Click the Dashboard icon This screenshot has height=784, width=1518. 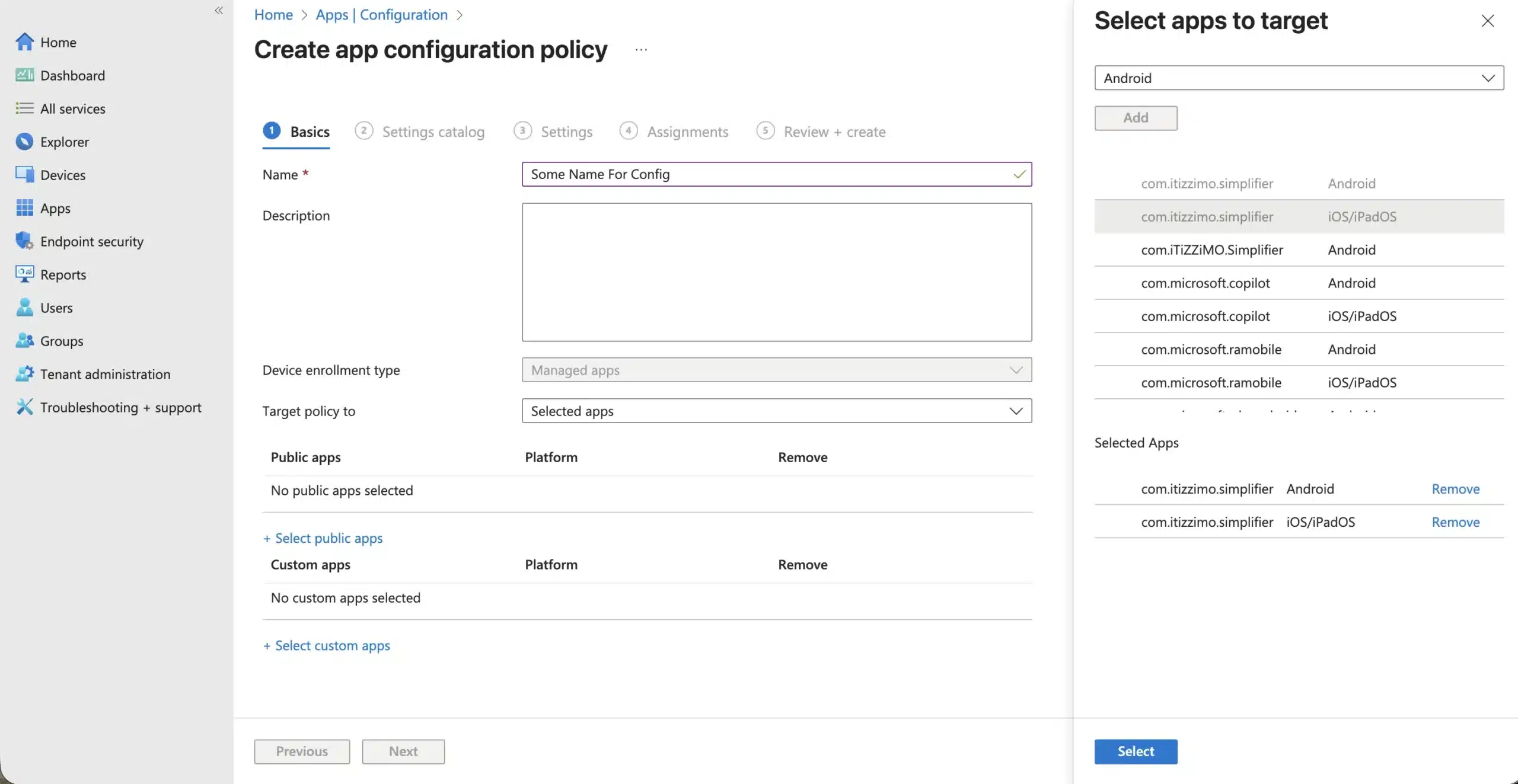(24, 75)
